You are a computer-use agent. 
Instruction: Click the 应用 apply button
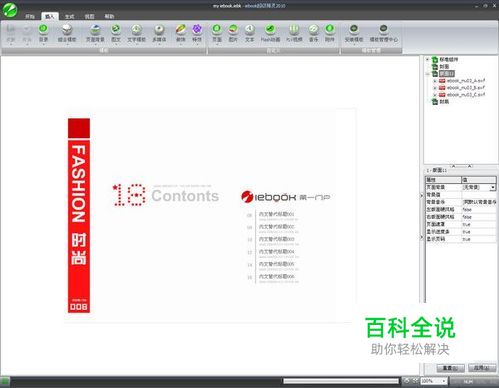coord(482,368)
